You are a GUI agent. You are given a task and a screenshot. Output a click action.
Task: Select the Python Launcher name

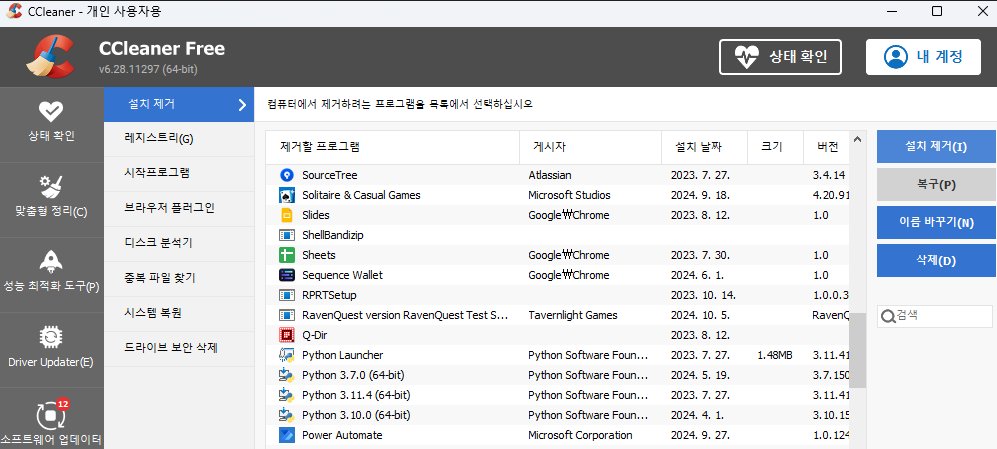(x=343, y=355)
